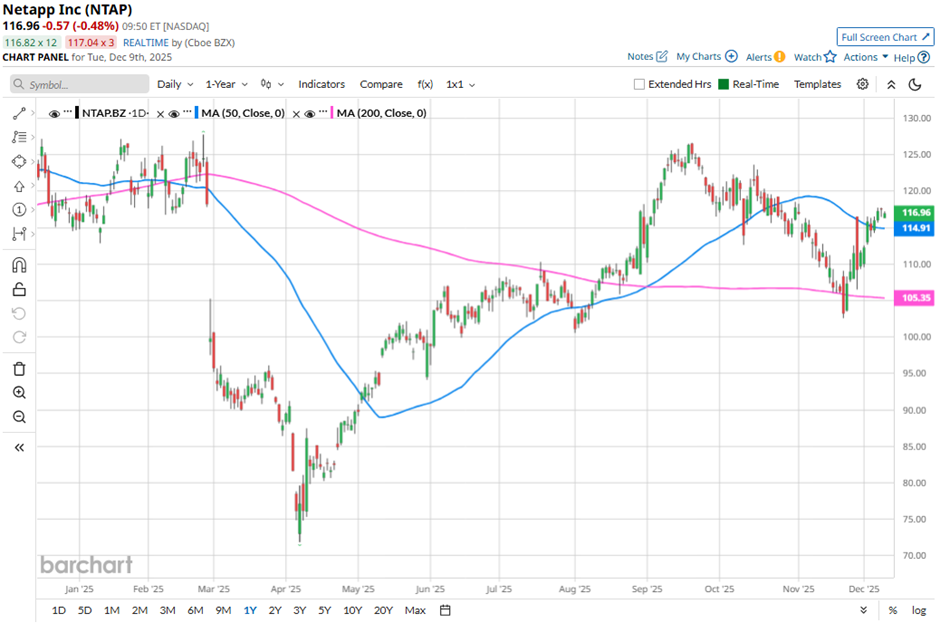Toggle the Real-Time checkbox
This screenshot has height=623, width=940.
[724, 85]
